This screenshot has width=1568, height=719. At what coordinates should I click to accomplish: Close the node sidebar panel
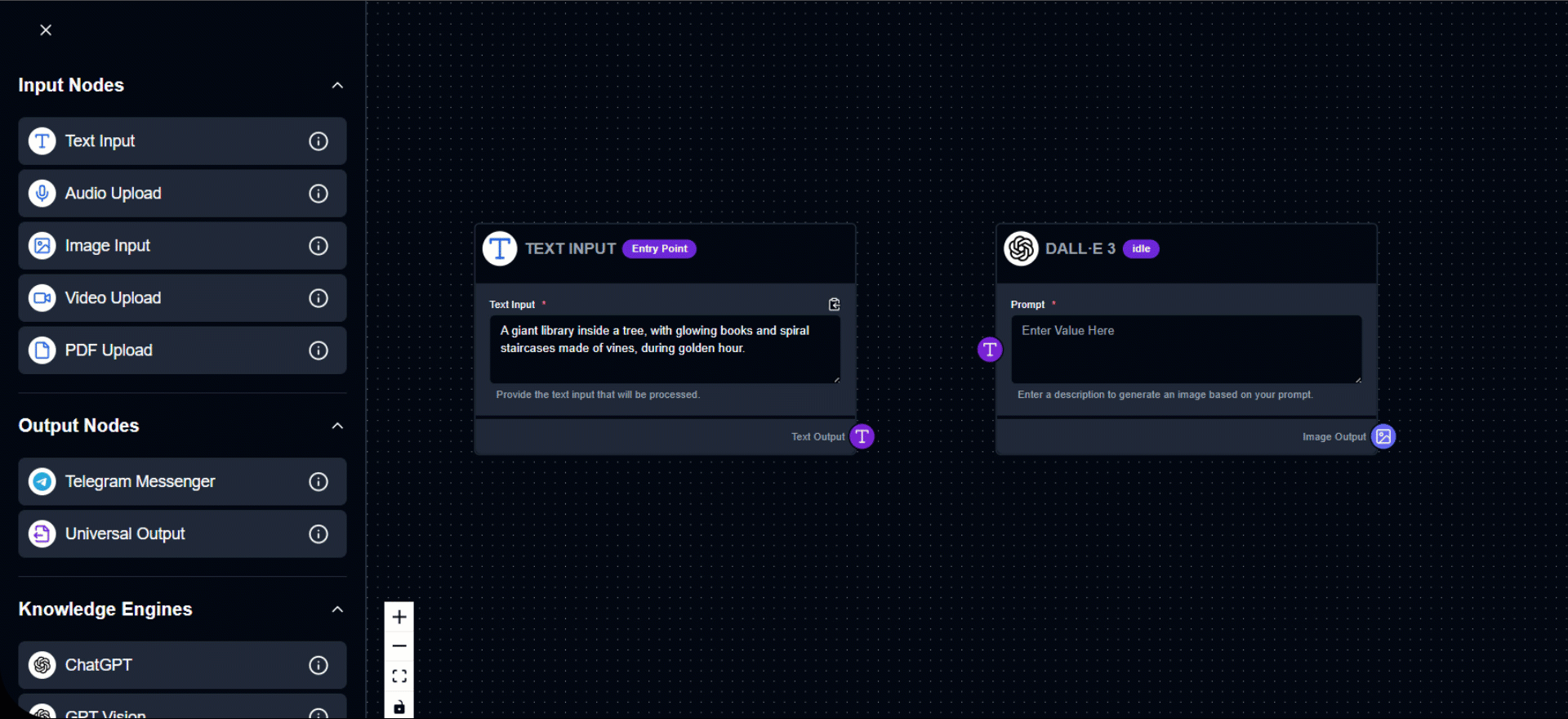click(46, 30)
